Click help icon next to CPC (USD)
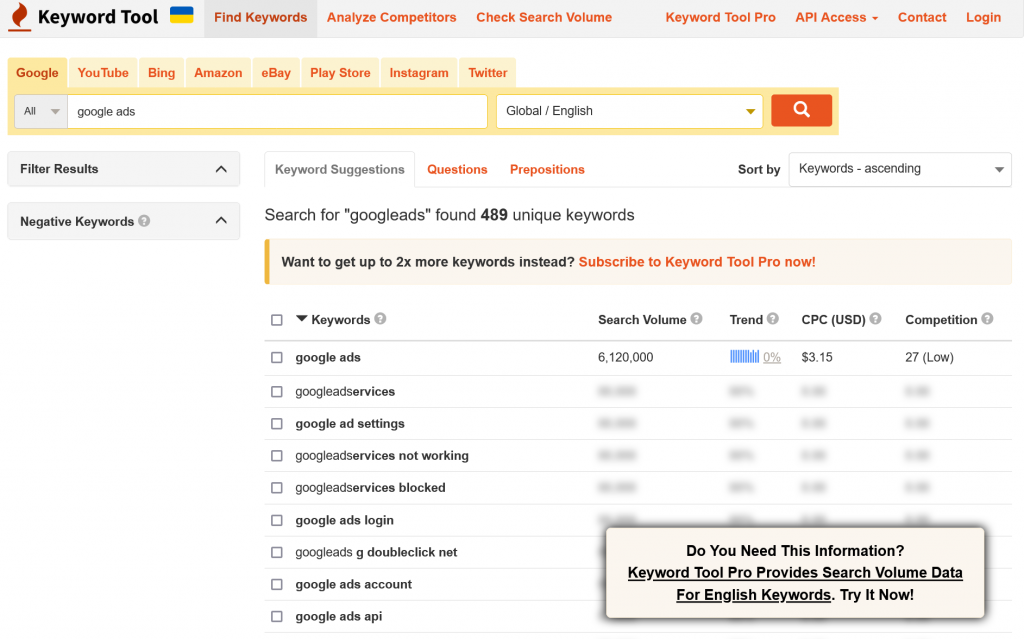Image resolution: width=1024 pixels, height=639 pixels. (x=875, y=319)
